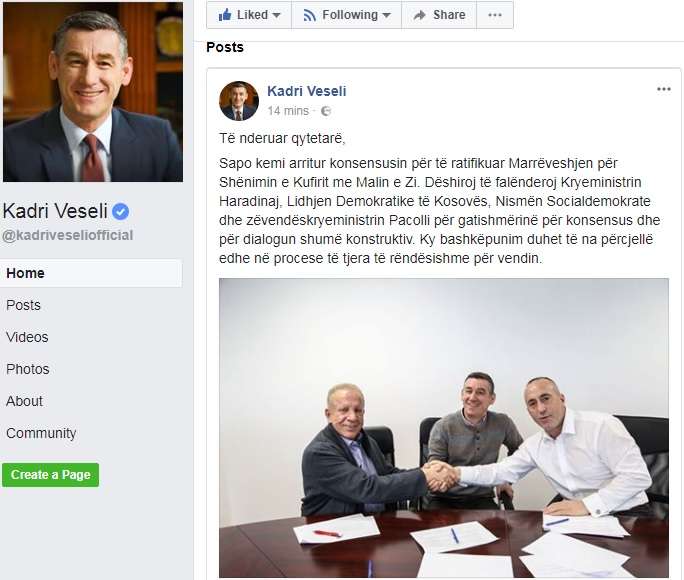Click the globe public-audience icon
Screen dimensions: 684x580
(326, 111)
